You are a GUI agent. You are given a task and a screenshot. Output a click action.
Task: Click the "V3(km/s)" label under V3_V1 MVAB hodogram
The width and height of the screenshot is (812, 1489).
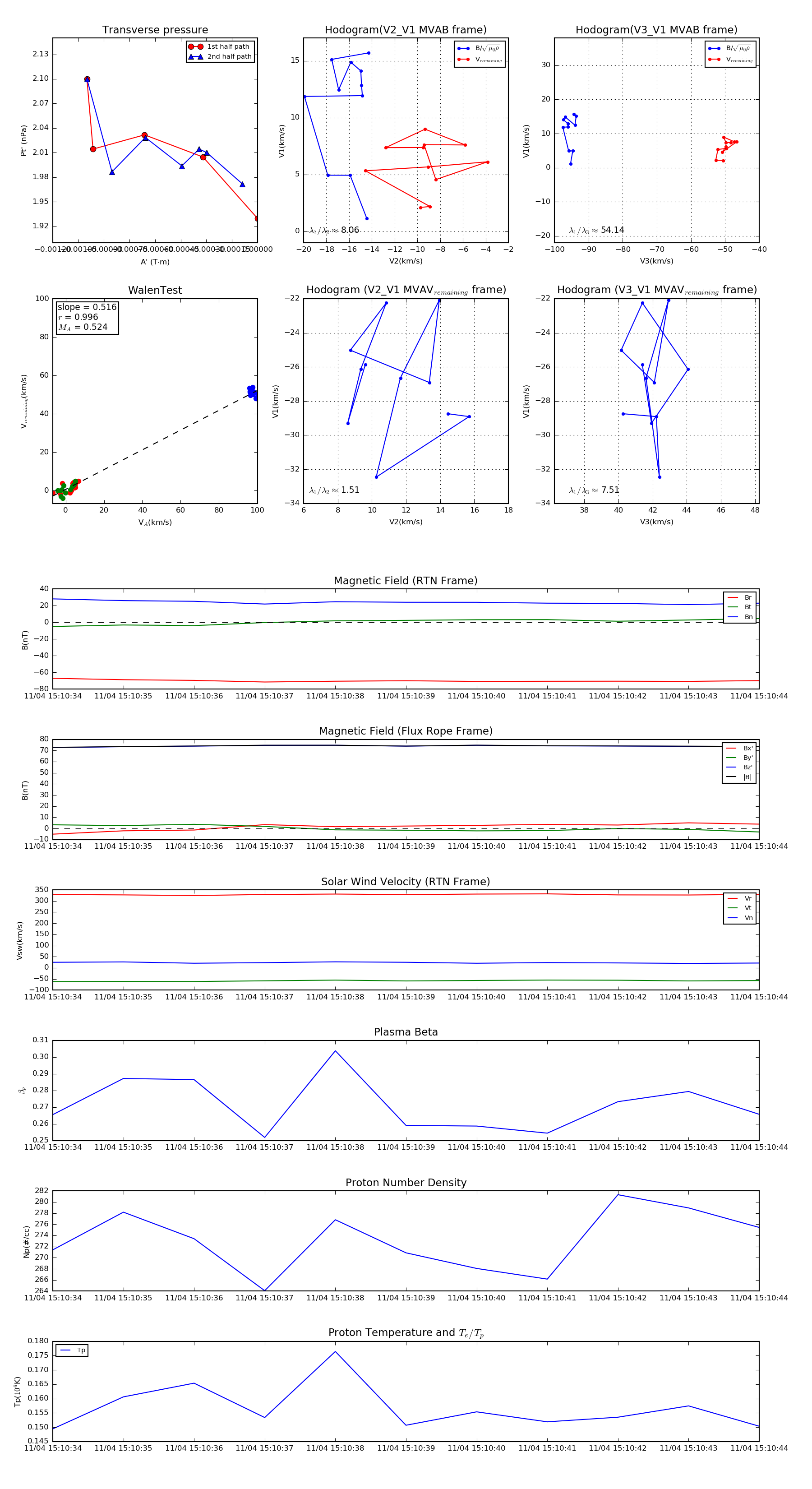pos(656,261)
